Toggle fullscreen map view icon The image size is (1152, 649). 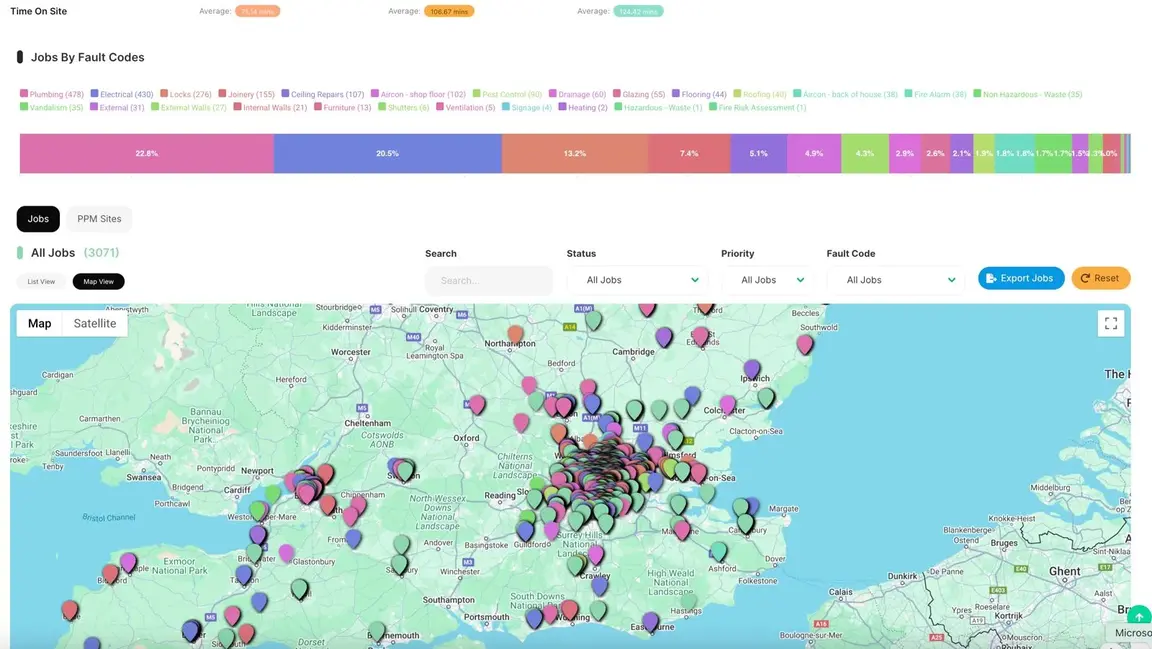[1110, 323]
